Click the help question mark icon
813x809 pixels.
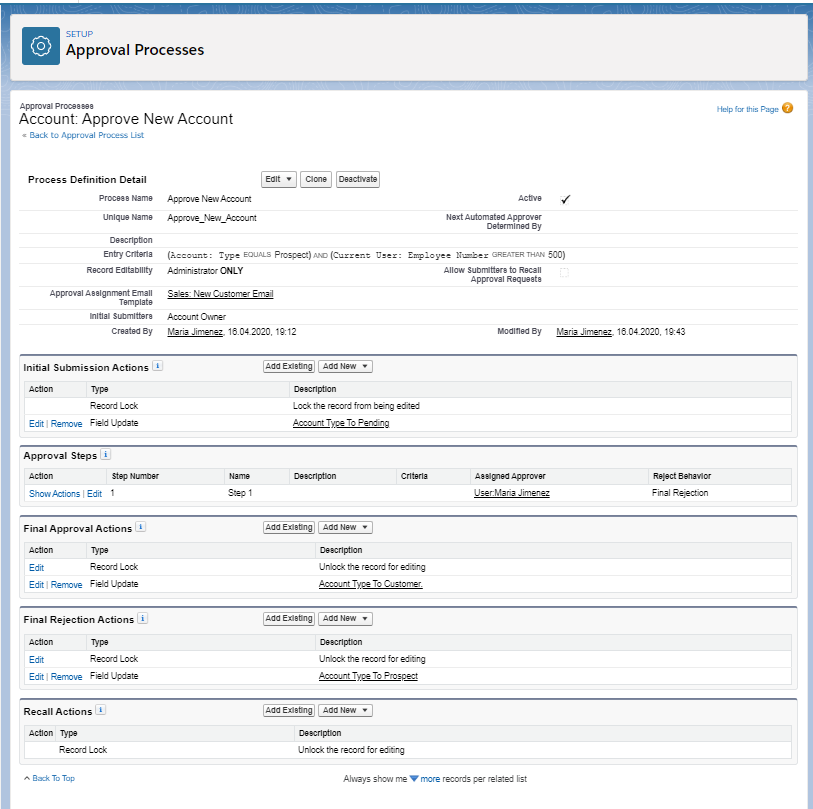pos(787,108)
